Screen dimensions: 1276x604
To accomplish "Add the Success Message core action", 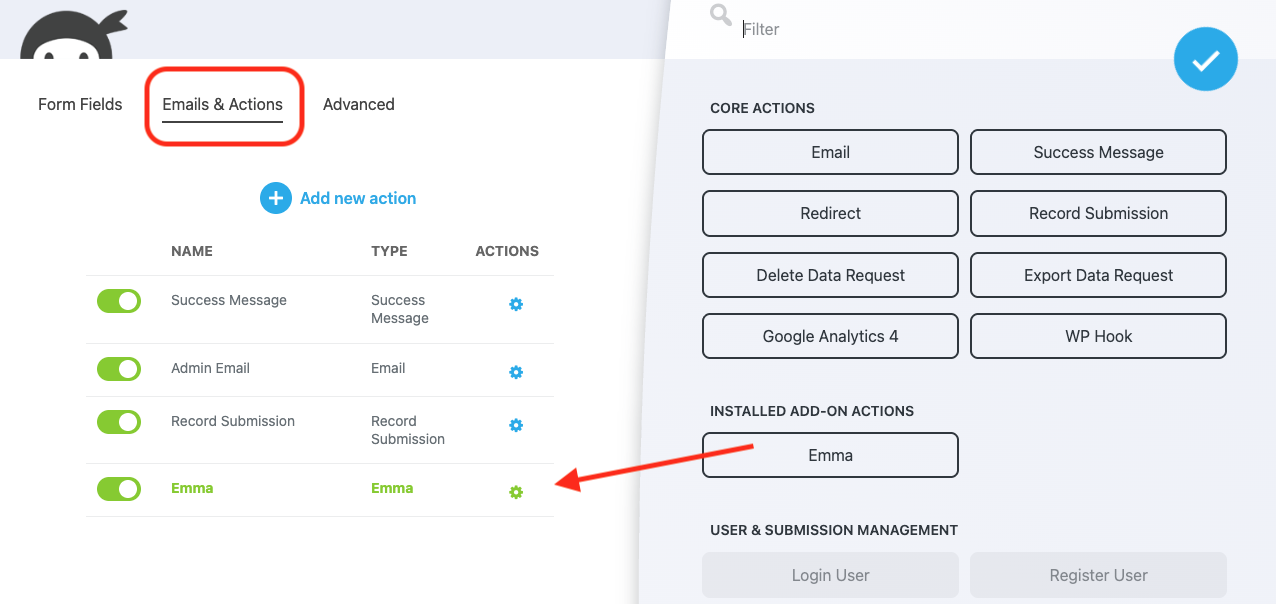I will pos(1098,152).
